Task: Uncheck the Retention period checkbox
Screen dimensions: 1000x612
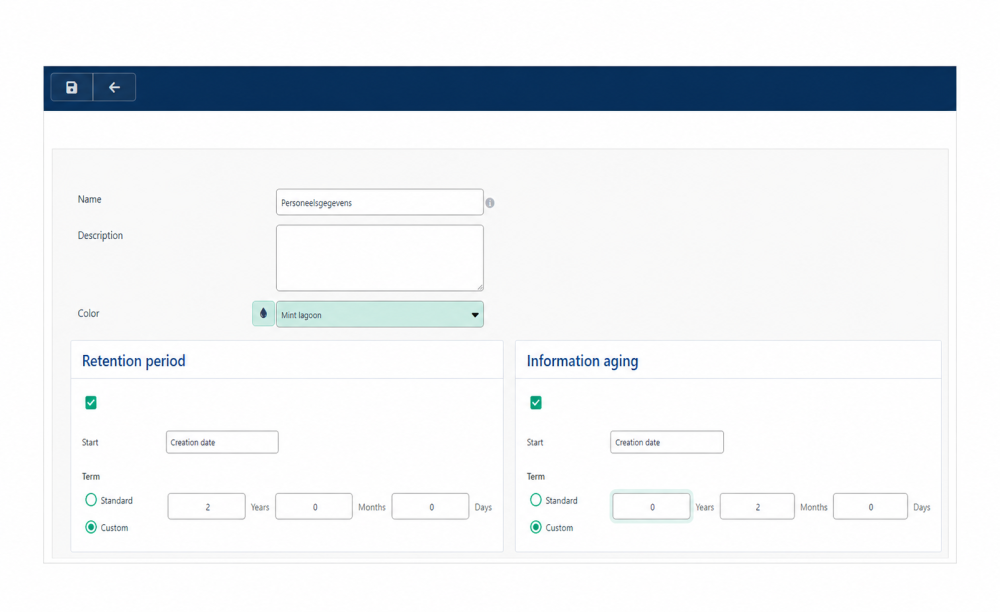Action: 91,402
